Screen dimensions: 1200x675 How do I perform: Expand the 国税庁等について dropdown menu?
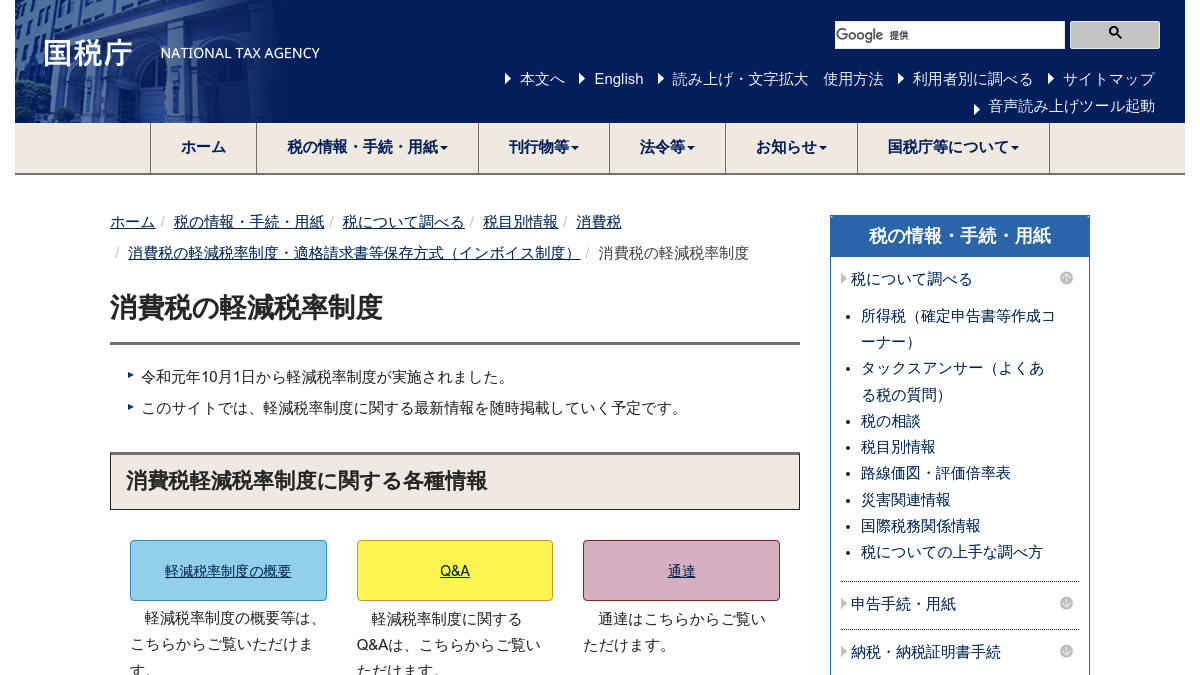(x=952, y=148)
